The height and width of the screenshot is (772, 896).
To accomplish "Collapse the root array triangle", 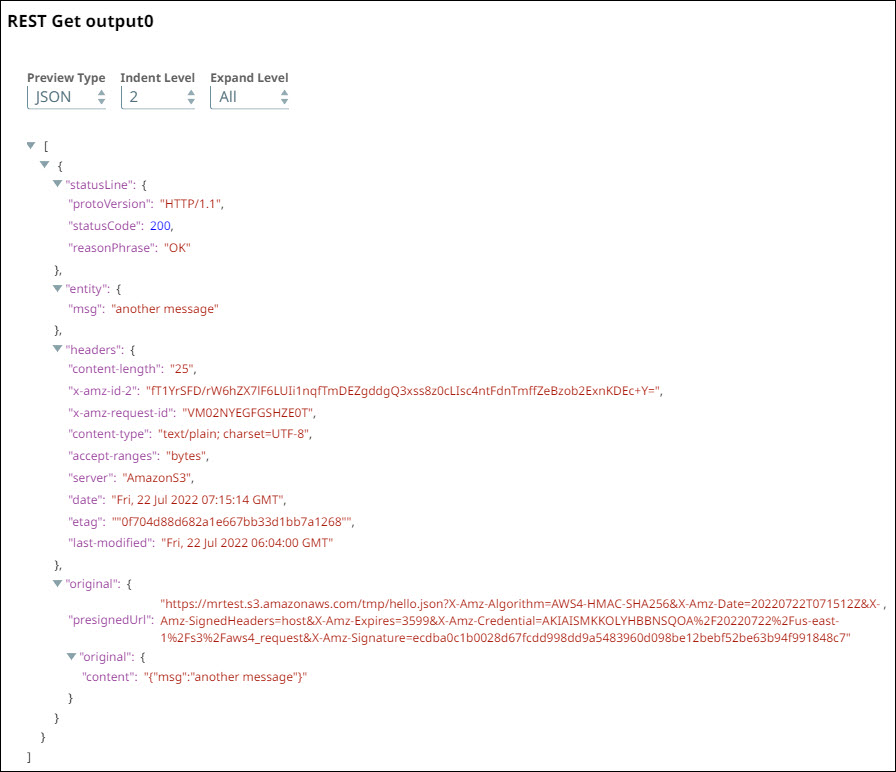I will coord(32,146).
